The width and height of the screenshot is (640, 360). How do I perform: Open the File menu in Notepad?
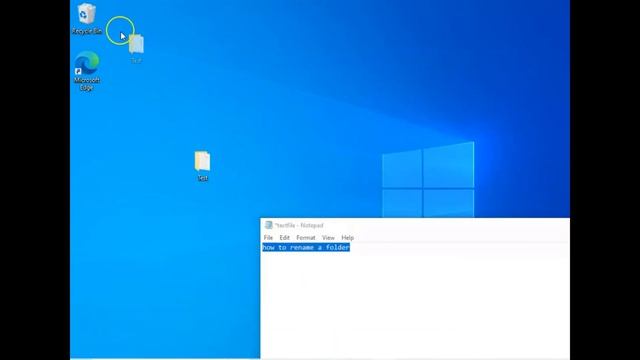[x=268, y=238]
